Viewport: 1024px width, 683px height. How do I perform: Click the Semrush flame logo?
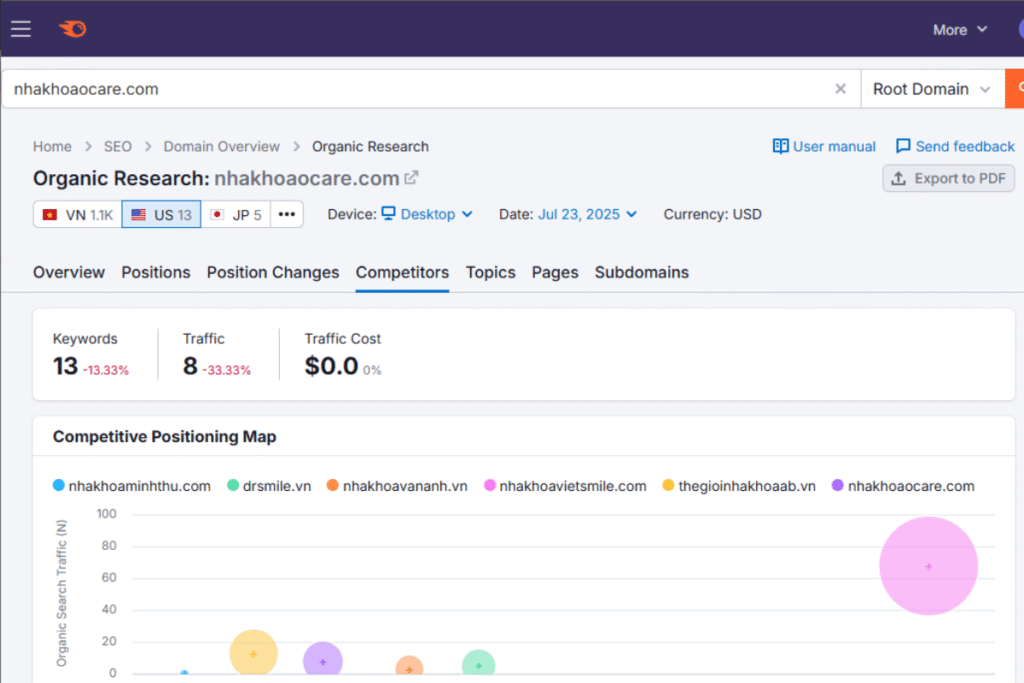click(73, 29)
